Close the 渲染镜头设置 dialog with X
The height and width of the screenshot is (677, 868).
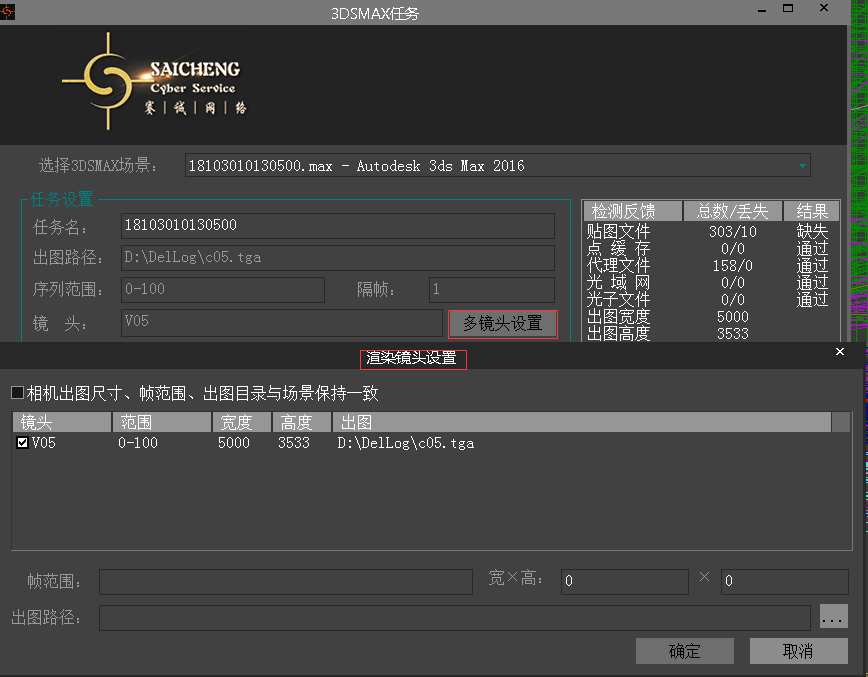(x=840, y=352)
